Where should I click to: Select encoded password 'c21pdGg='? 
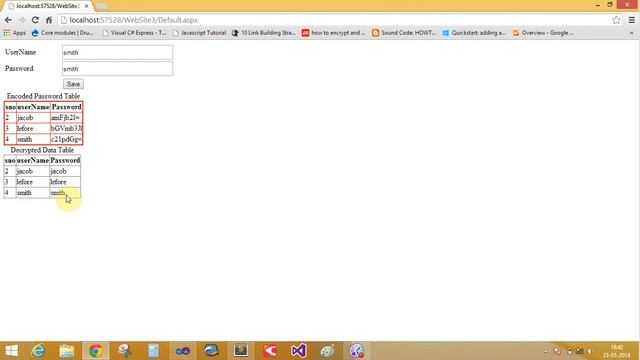pos(66,139)
